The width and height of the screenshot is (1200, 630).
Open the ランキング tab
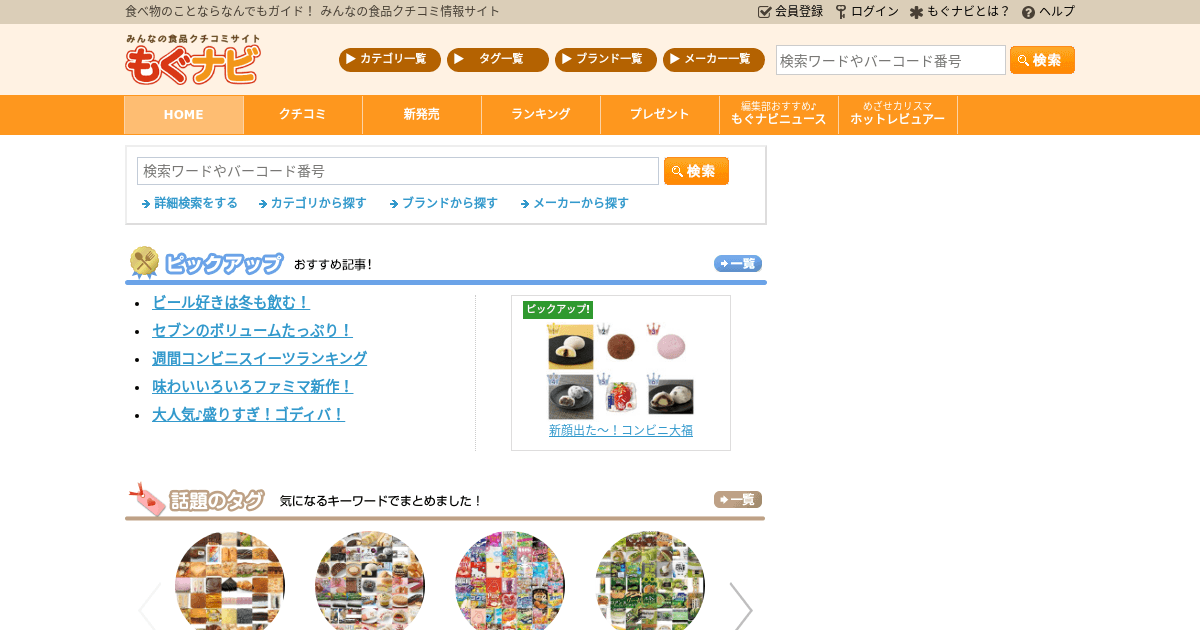click(x=540, y=114)
